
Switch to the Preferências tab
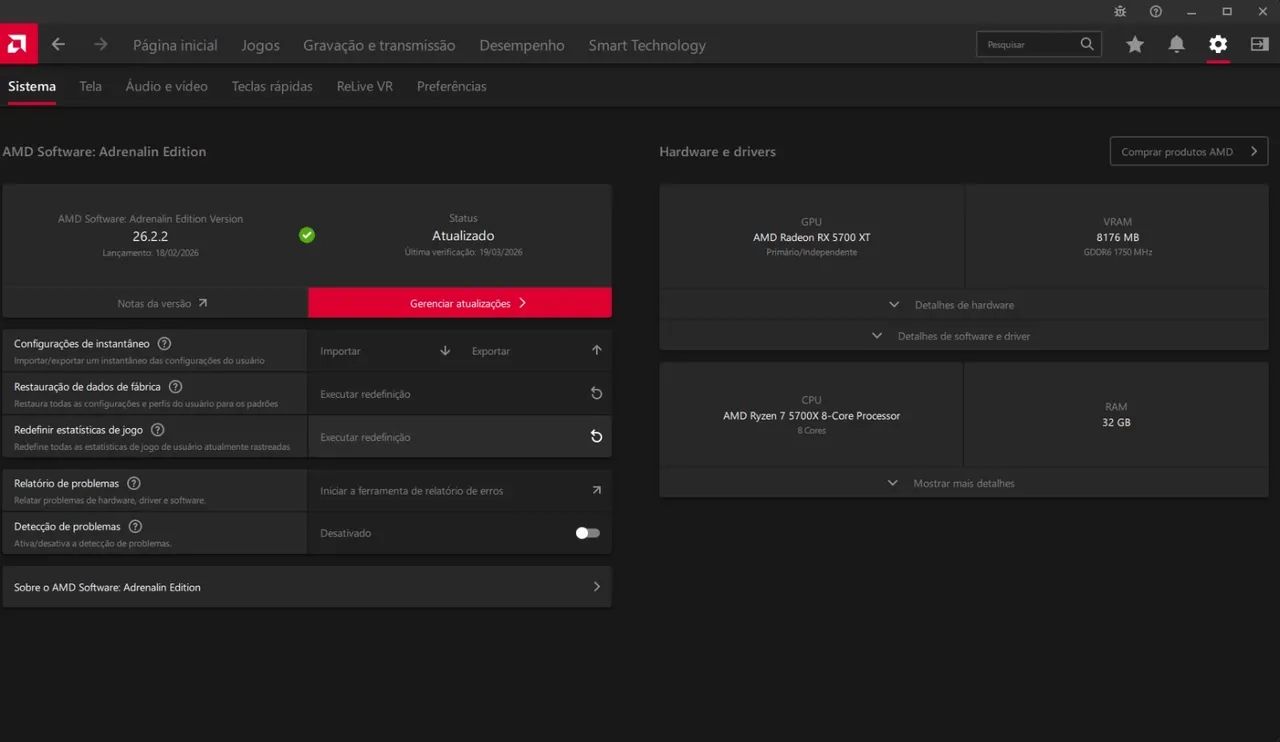452,87
